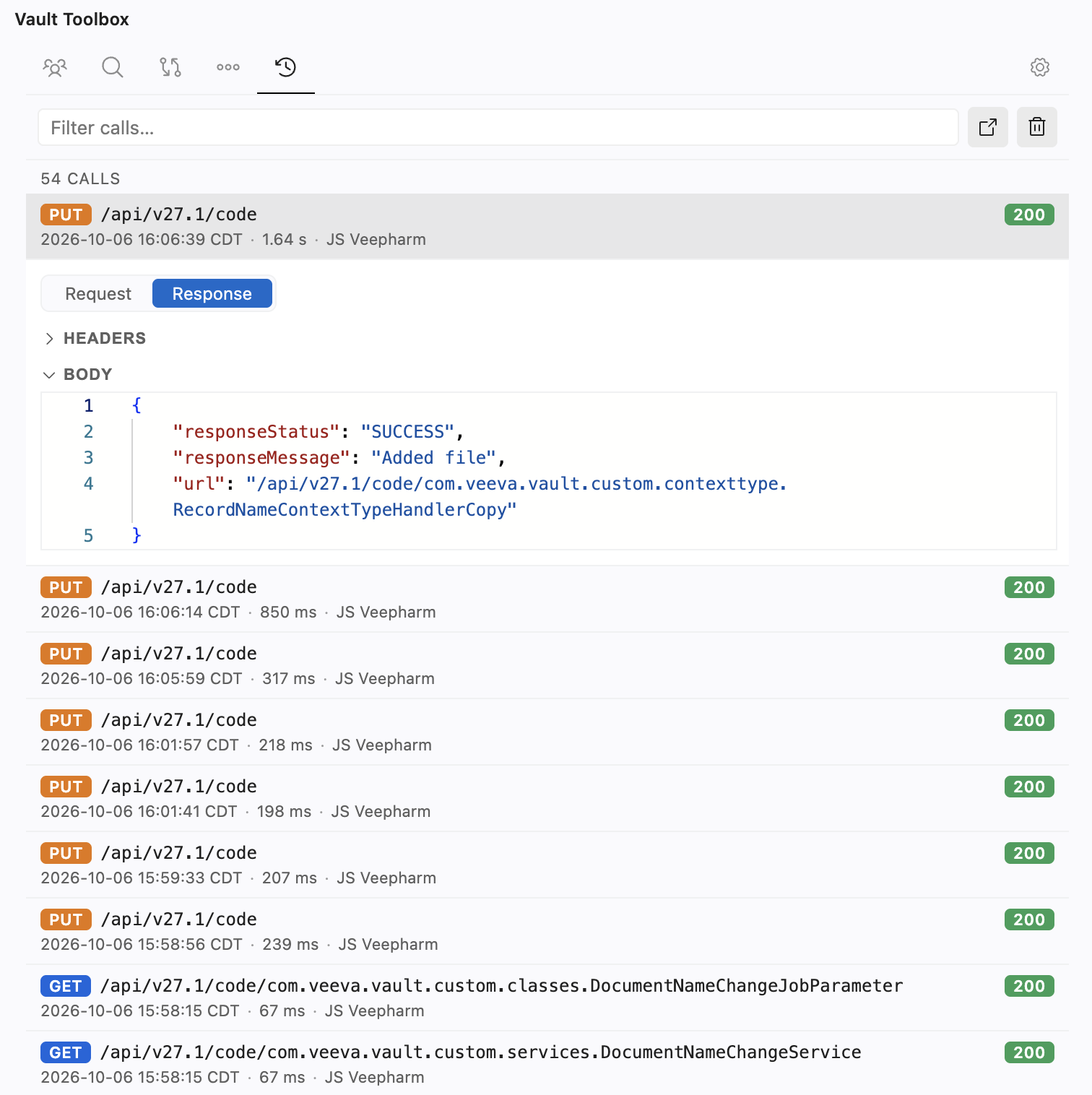This screenshot has height=1095, width=1092.
Task: Expand the PUT call at 16:06:14
Action: 547,599
